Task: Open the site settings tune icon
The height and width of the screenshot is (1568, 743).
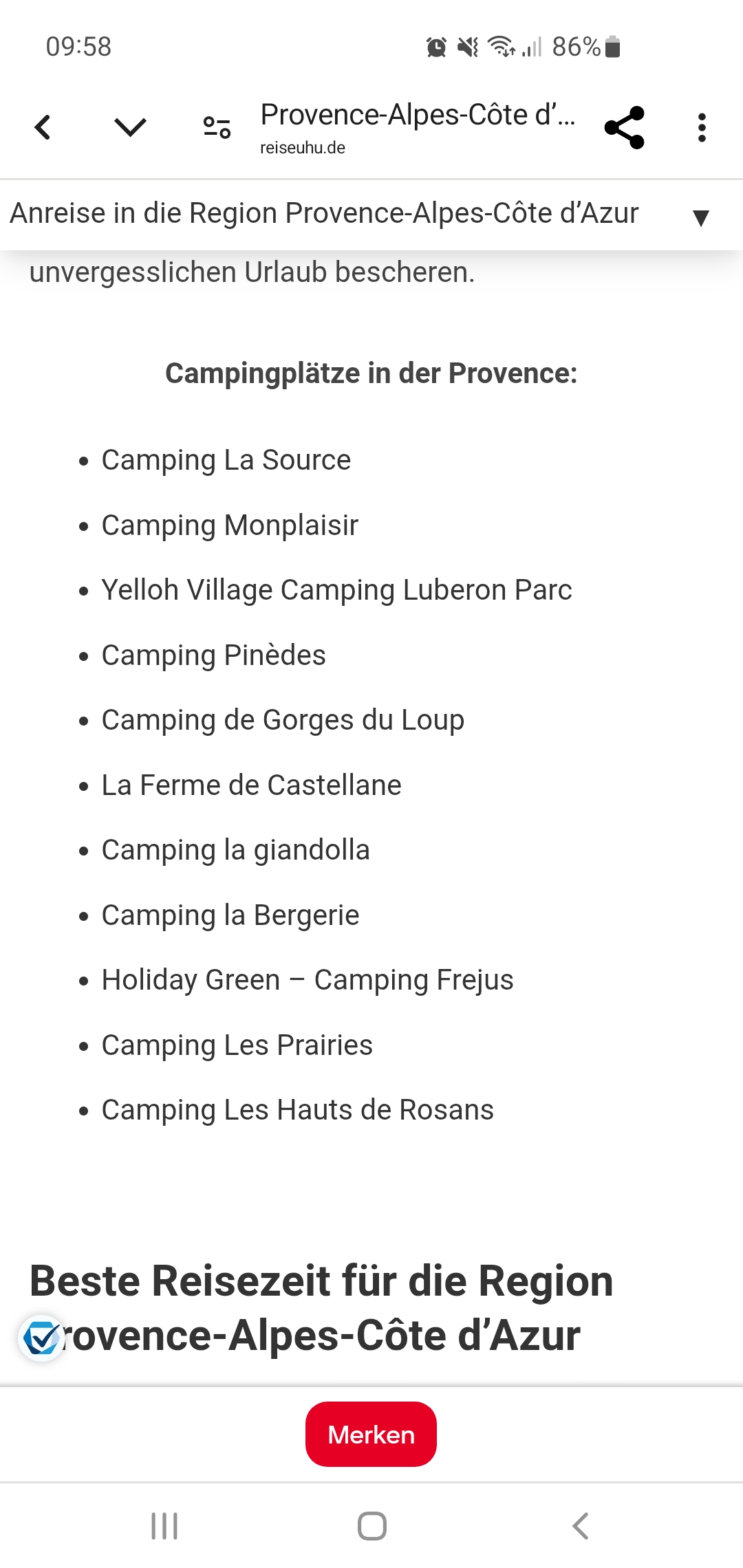Action: tap(217, 127)
